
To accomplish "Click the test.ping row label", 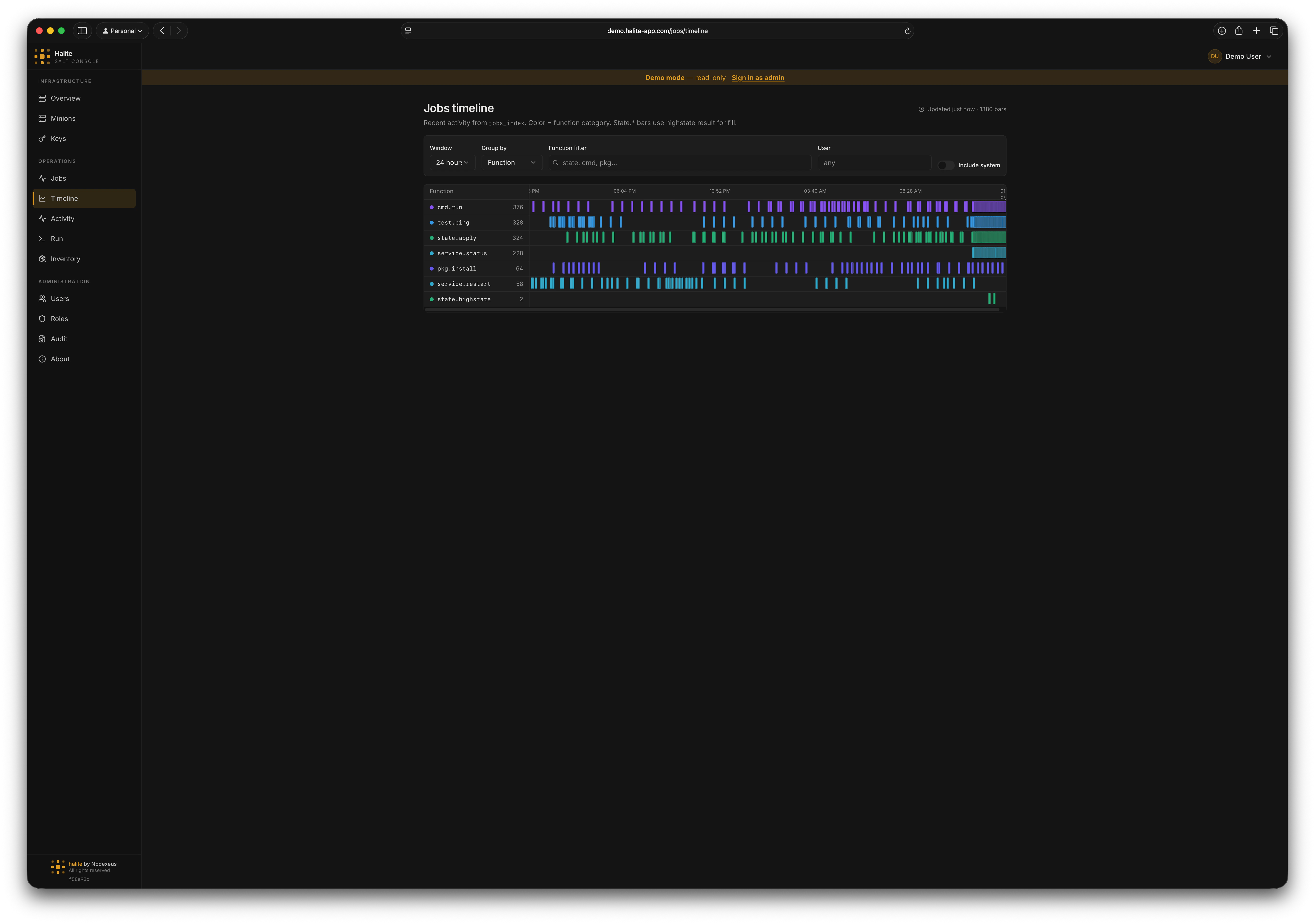I will click(x=453, y=223).
